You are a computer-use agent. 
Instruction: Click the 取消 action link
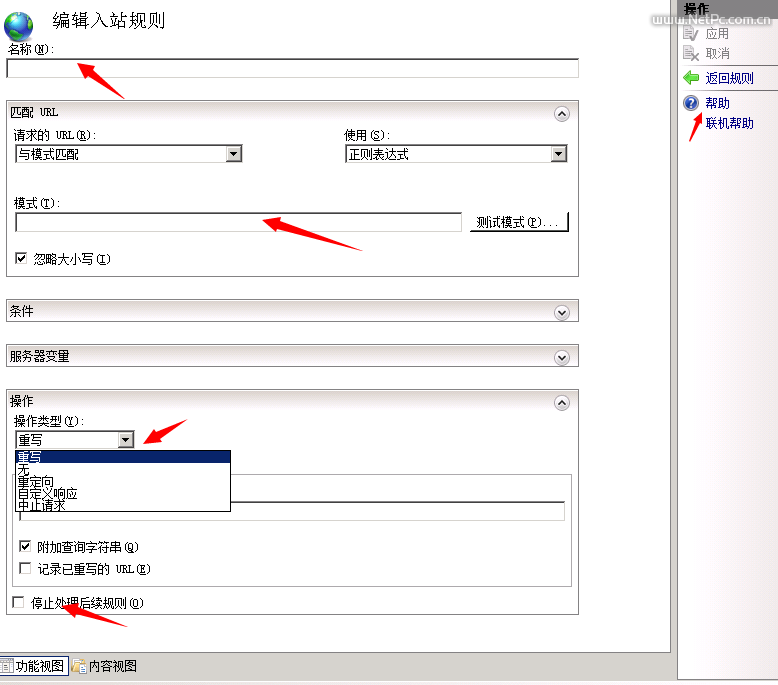pos(717,53)
